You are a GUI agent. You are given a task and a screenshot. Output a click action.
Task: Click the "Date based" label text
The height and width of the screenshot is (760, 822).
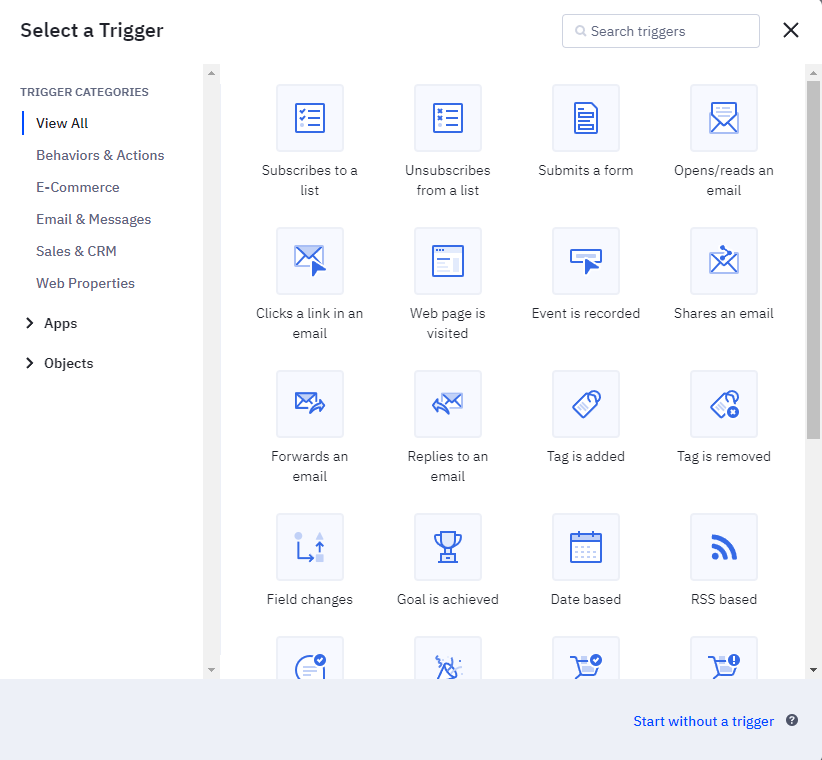(x=586, y=600)
